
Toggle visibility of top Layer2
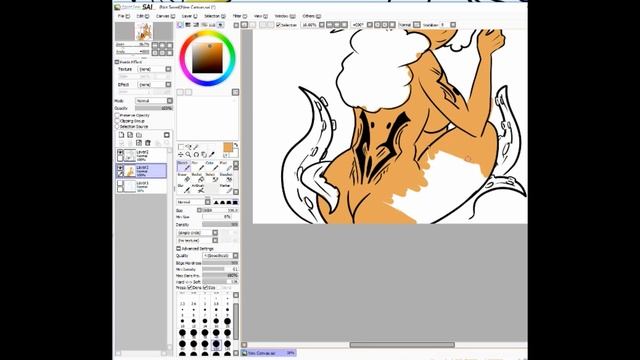120,152
